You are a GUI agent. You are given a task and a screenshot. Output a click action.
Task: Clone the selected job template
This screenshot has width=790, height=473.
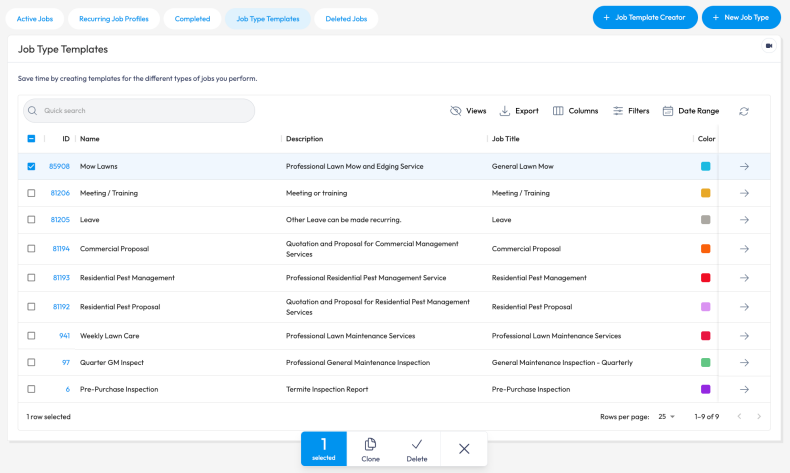pos(370,449)
